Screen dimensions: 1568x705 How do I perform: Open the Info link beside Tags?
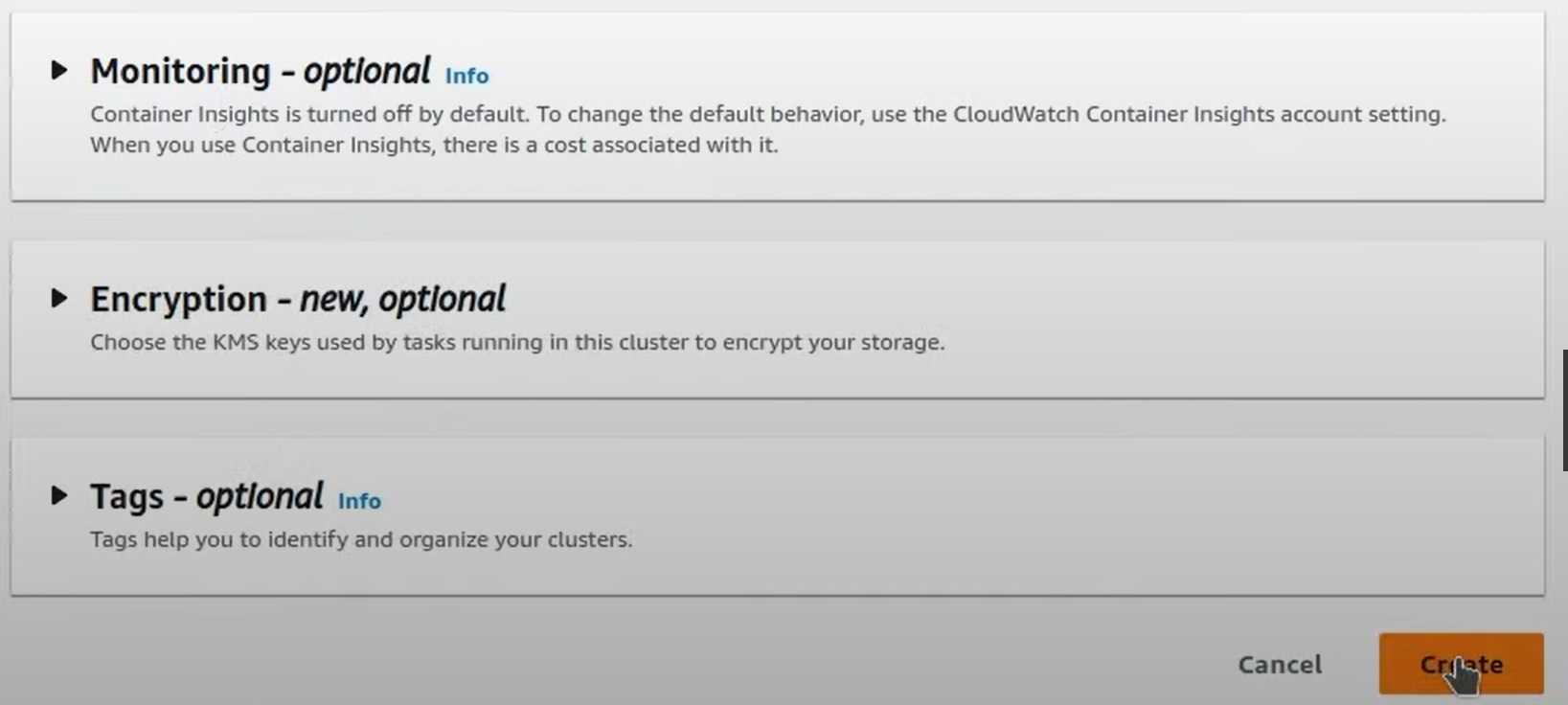359,501
